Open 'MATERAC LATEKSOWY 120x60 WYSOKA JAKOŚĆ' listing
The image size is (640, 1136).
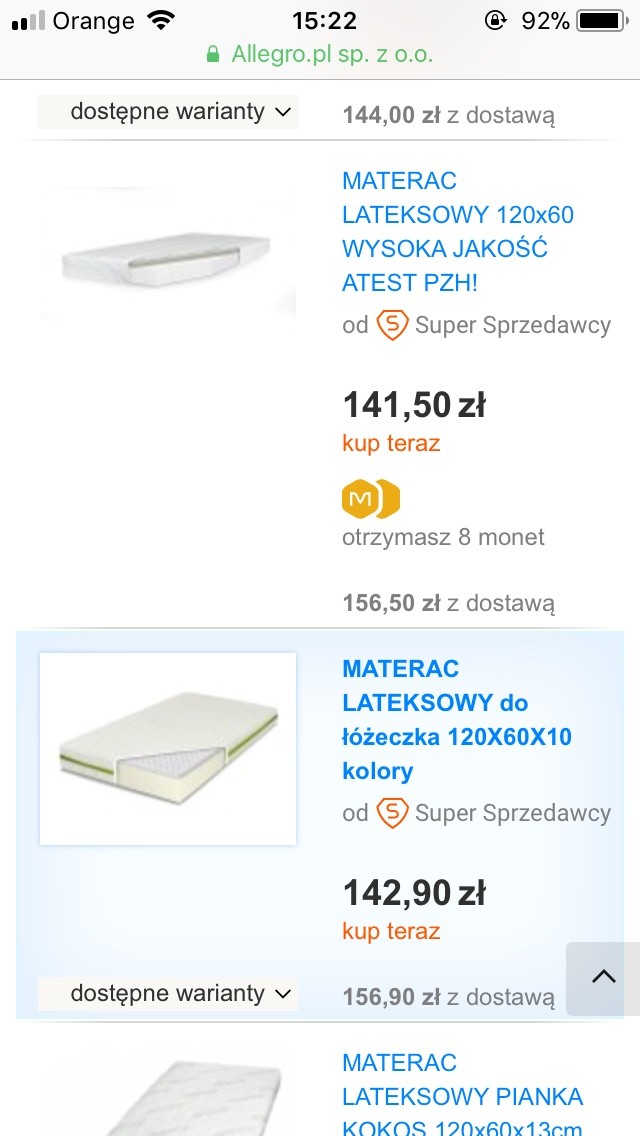click(x=458, y=232)
